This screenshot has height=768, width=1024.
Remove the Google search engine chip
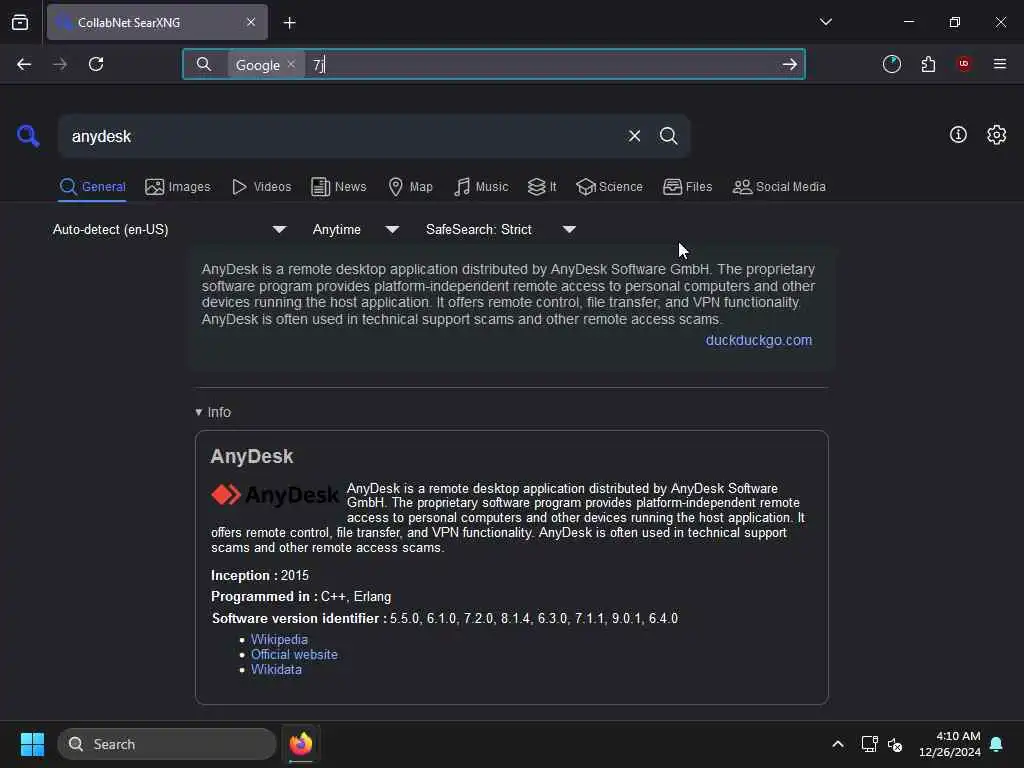291,64
